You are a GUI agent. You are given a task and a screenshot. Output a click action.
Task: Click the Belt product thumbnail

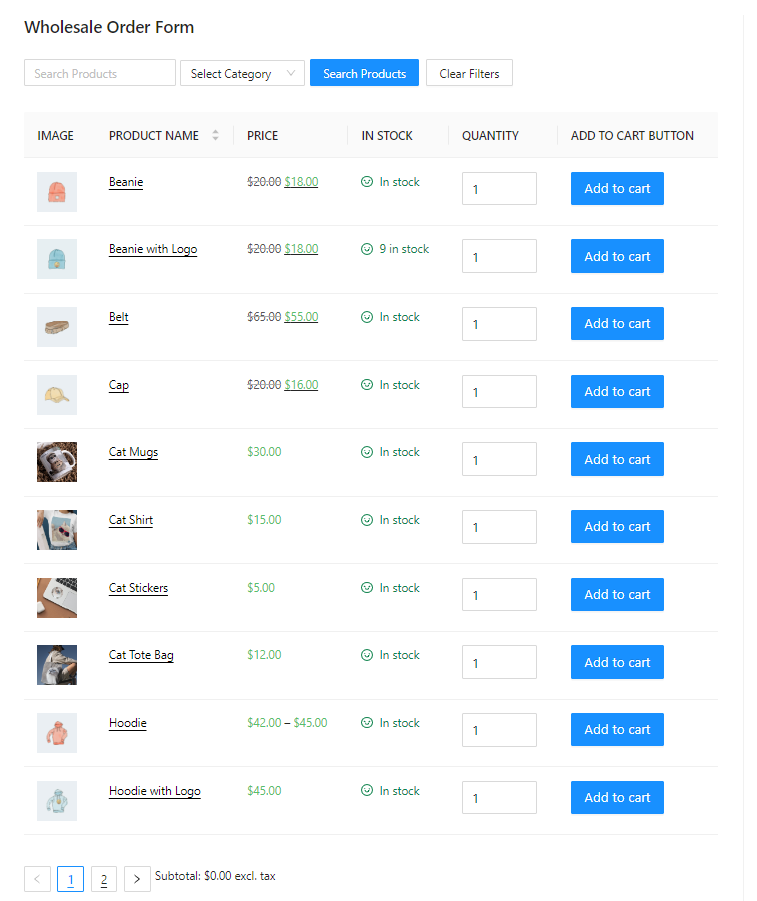click(57, 326)
